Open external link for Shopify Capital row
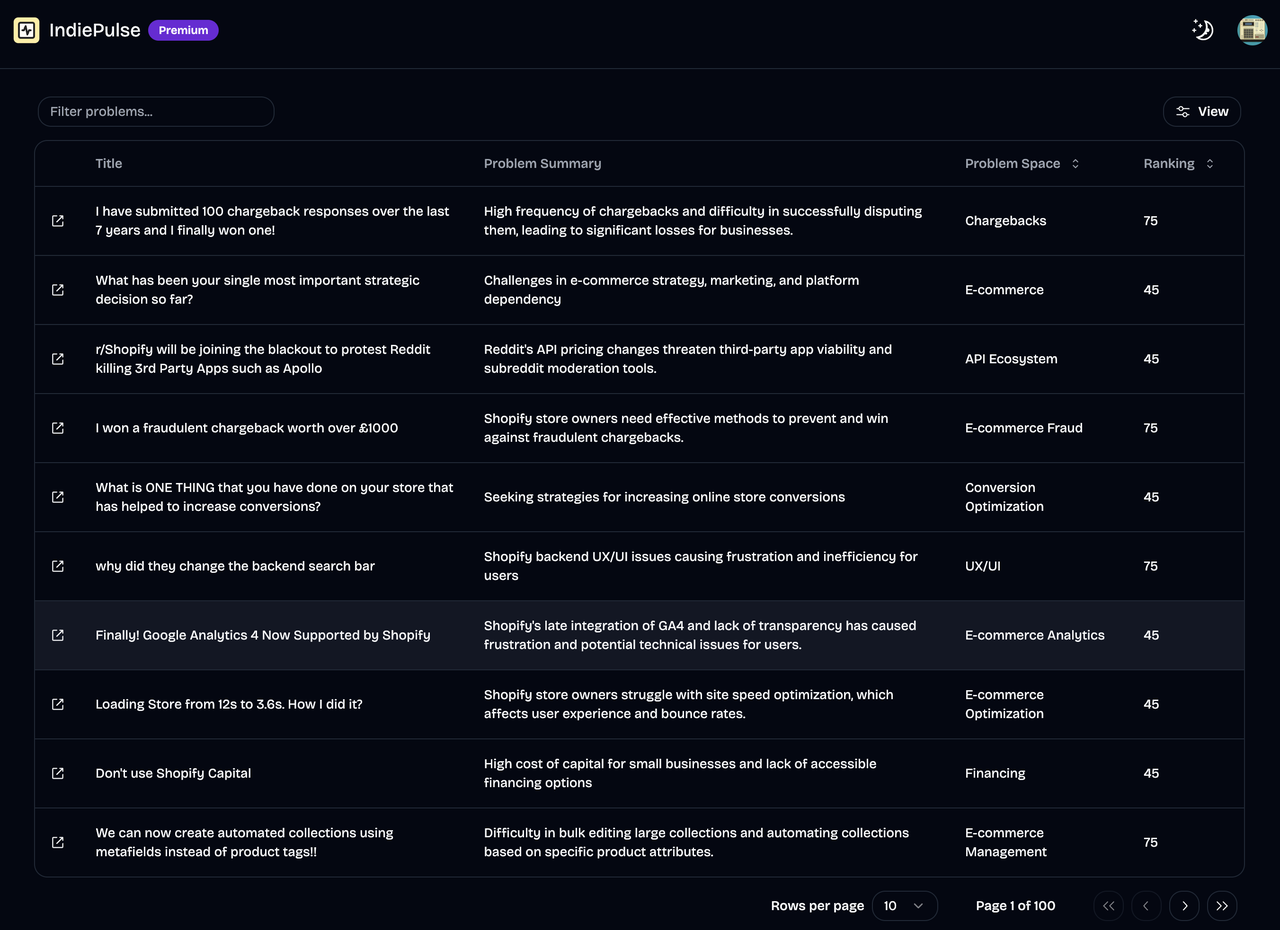This screenshot has height=930, width=1280. tap(58, 773)
